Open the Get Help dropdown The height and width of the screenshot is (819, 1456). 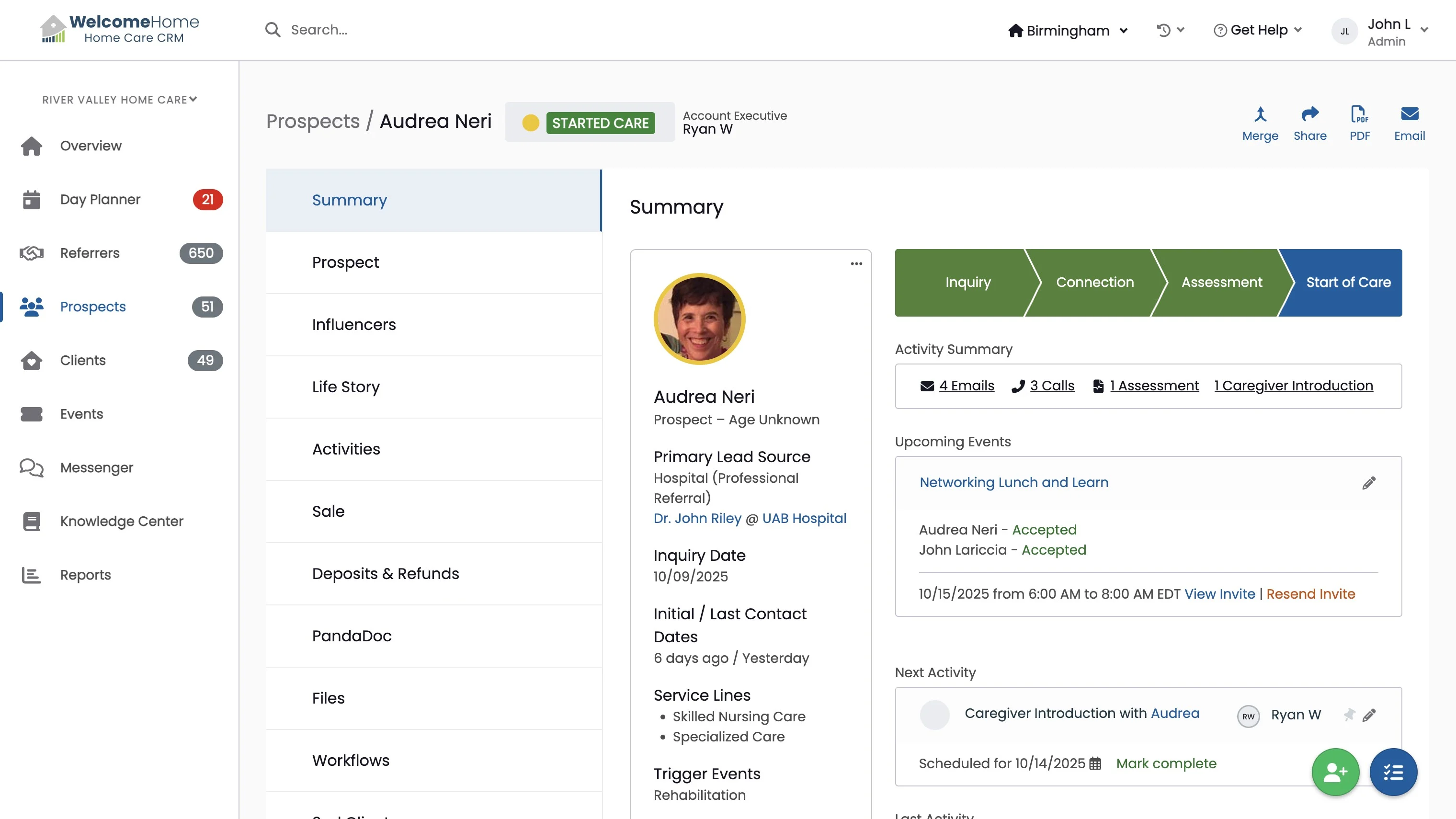point(1258,30)
